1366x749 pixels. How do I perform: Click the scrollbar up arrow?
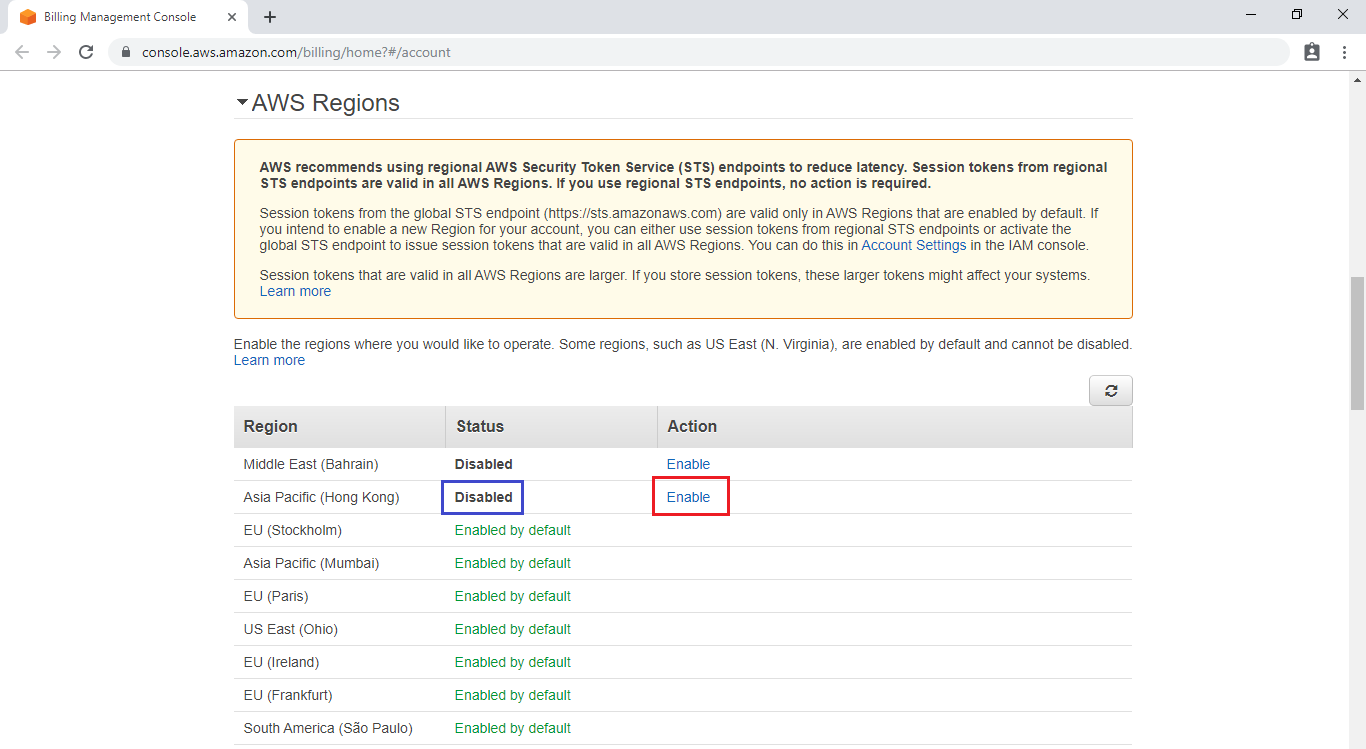pos(1357,78)
